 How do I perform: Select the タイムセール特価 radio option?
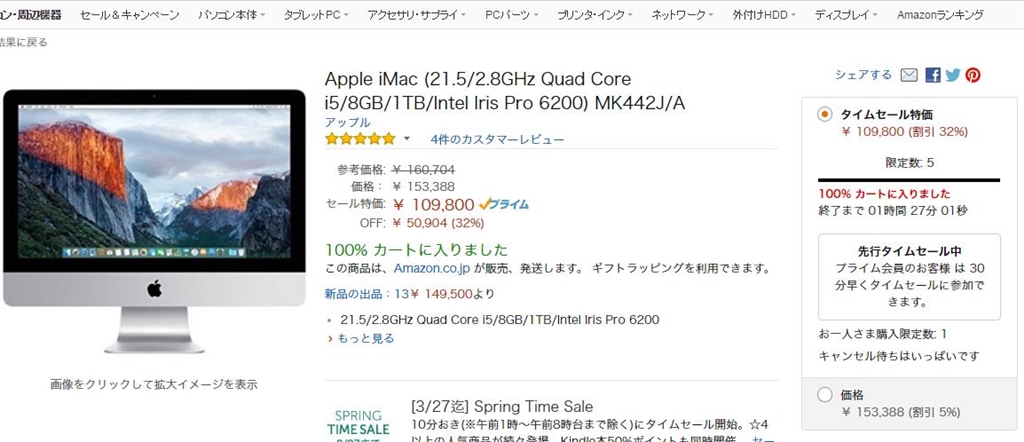click(x=825, y=114)
